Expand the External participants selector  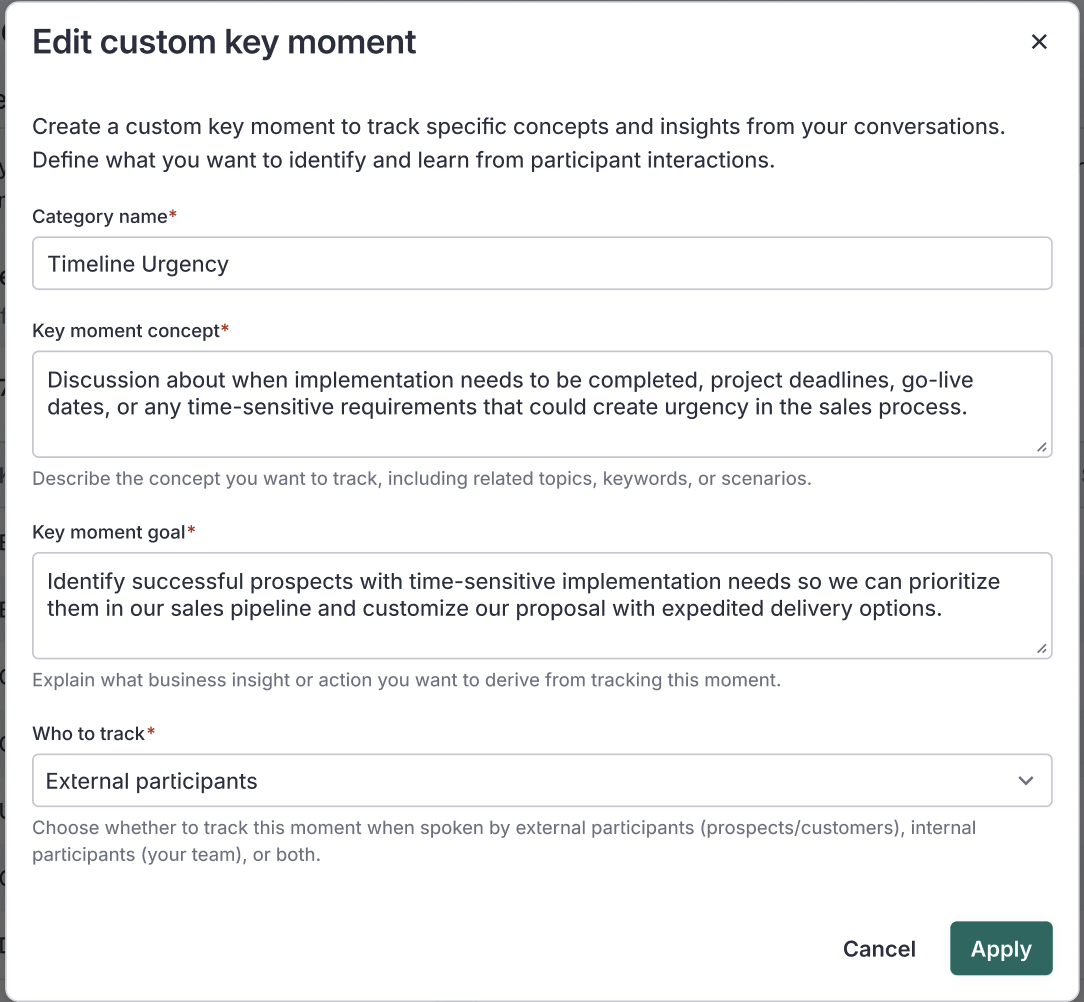tap(541, 780)
